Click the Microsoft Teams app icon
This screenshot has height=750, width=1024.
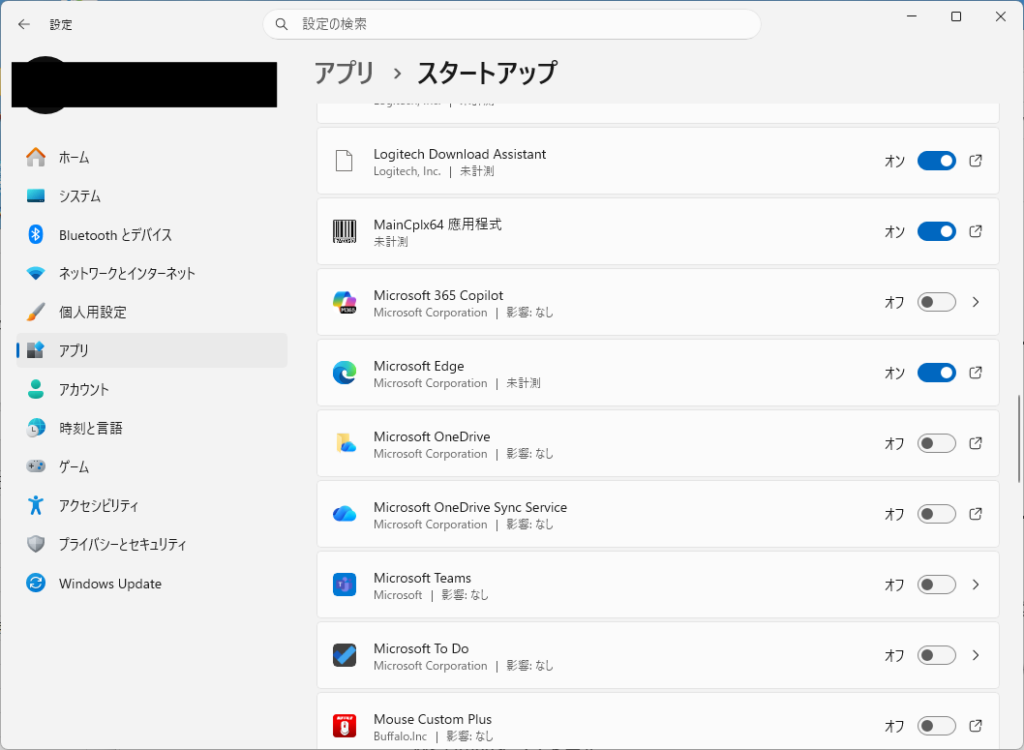[x=344, y=584]
